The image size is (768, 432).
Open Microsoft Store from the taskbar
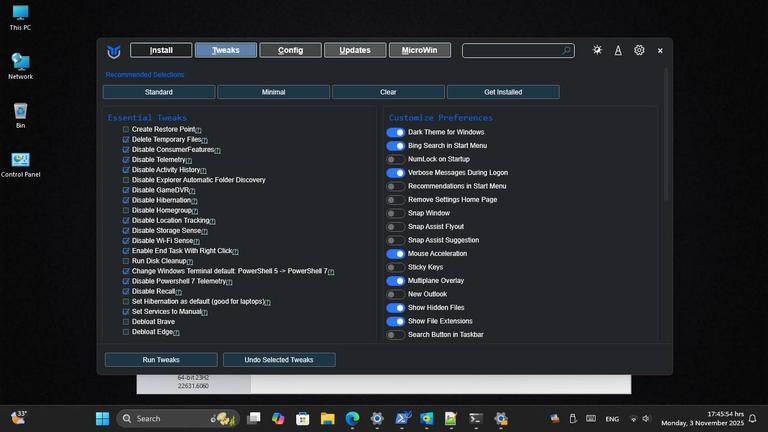click(303, 419)
